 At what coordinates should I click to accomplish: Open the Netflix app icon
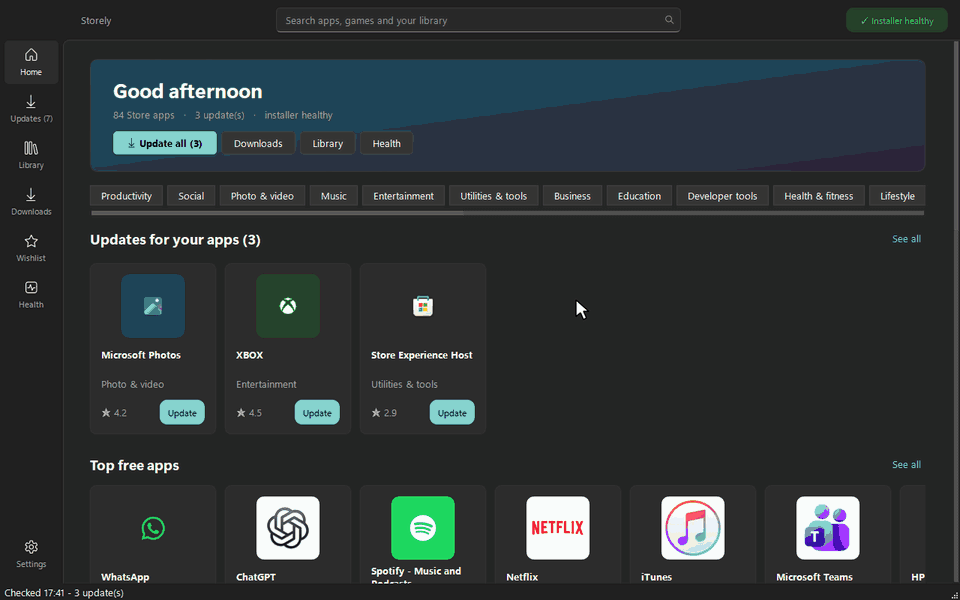coord(558,528)
